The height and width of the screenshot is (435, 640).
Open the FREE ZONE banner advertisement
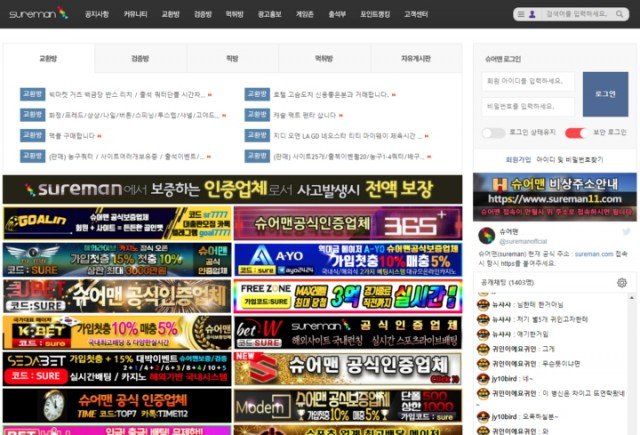pyautogui.click(x=348, y=296)
